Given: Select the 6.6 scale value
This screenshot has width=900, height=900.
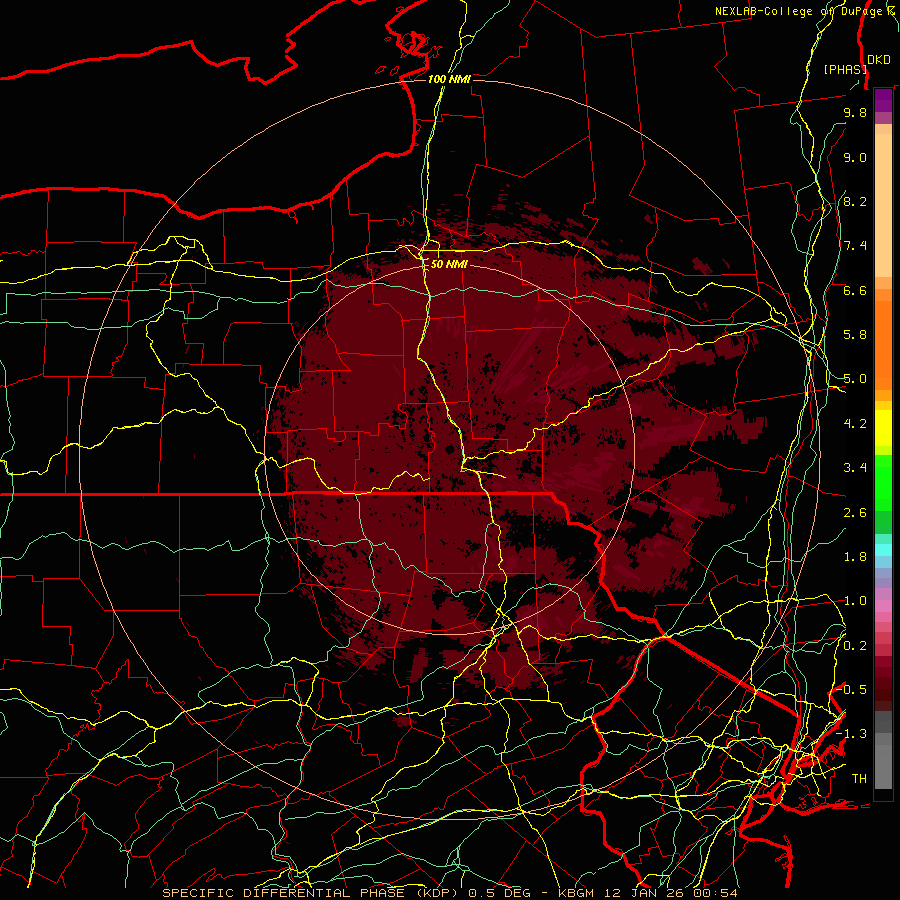Looking at the screenshot, I should click(855, 290).
